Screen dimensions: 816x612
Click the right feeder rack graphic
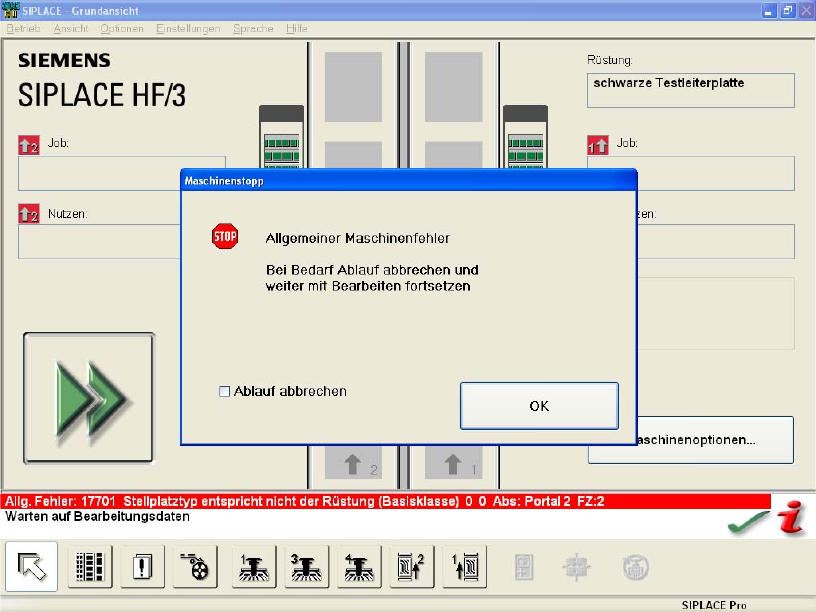[x=525, y=136]
